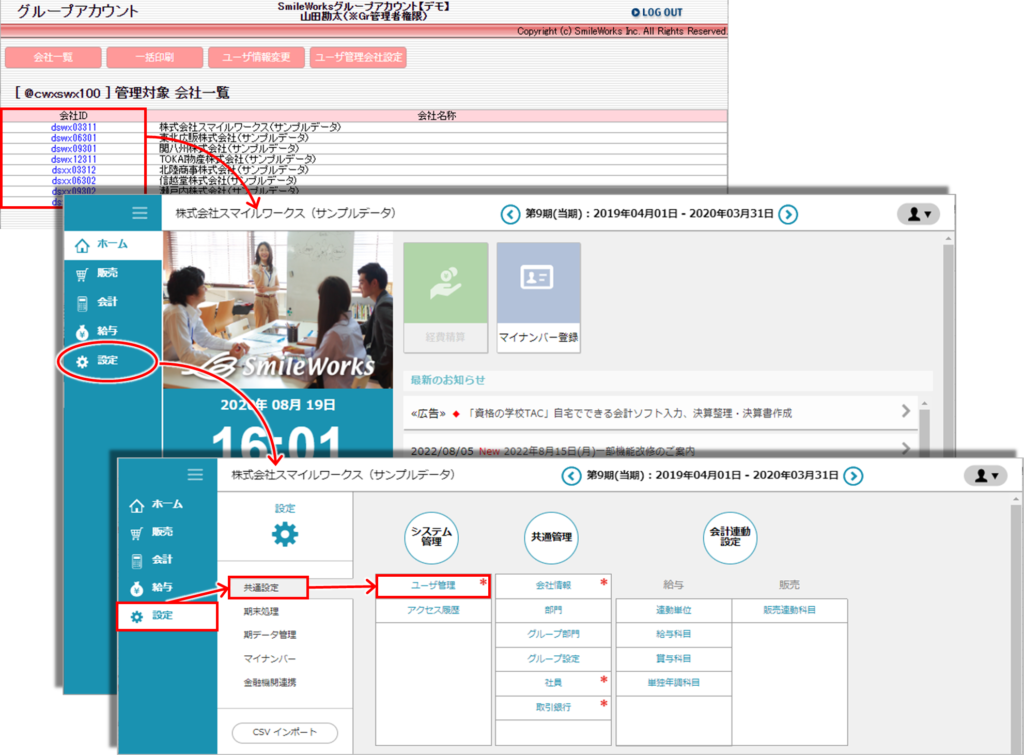Click the hamburger menu icon in the settings window
The image size is (1024, 755).
coord(195,474)
